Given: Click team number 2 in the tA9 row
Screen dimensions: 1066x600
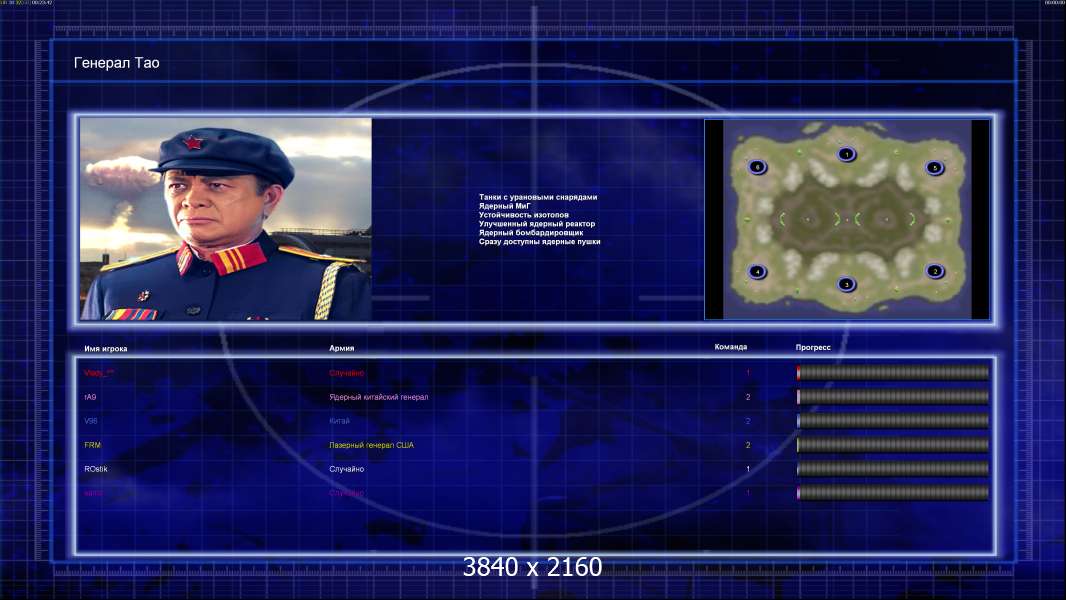Looking at the screenshot, I should coord(748,397).
